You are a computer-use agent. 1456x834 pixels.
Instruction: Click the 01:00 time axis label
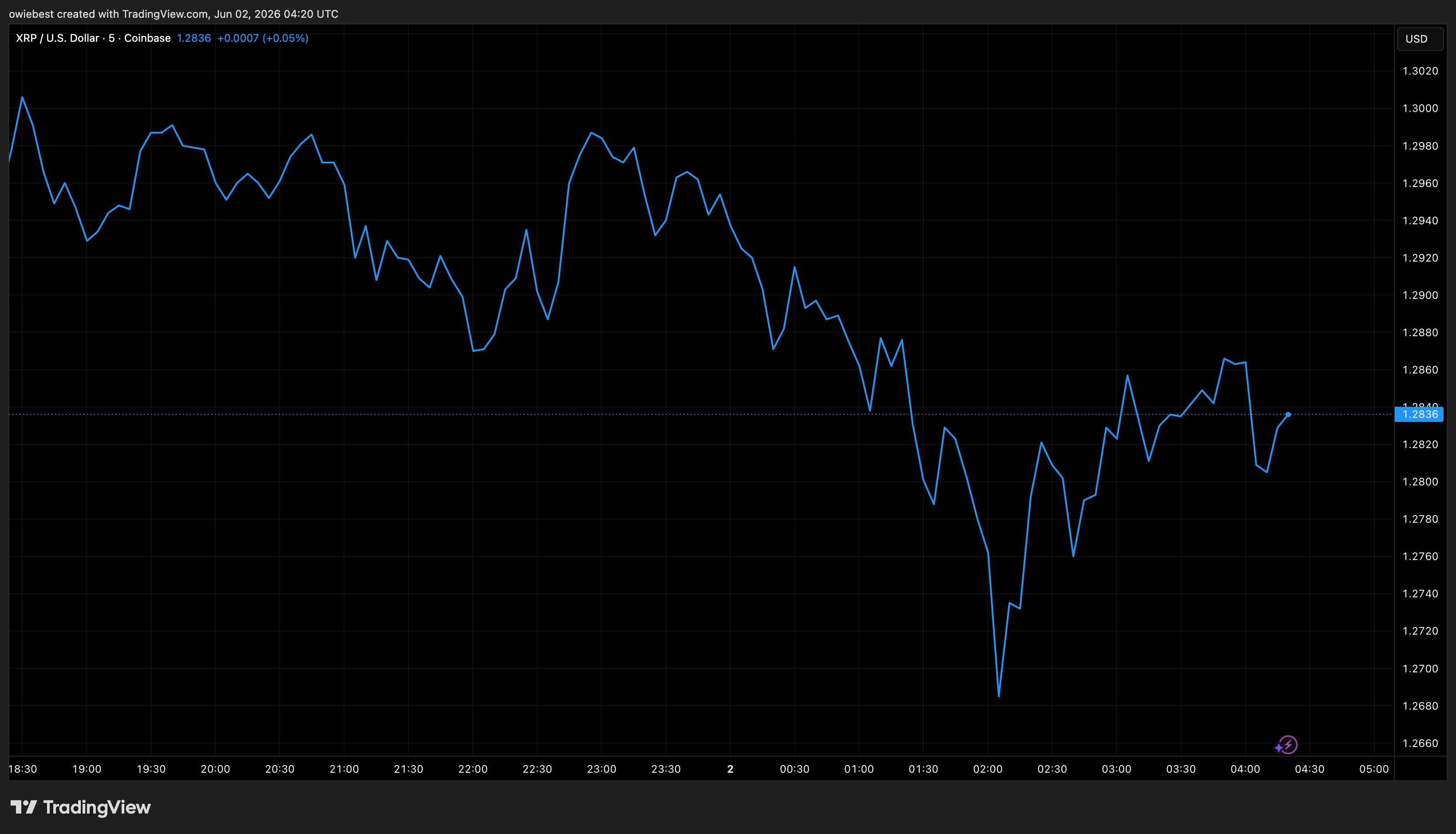[859, 769]
